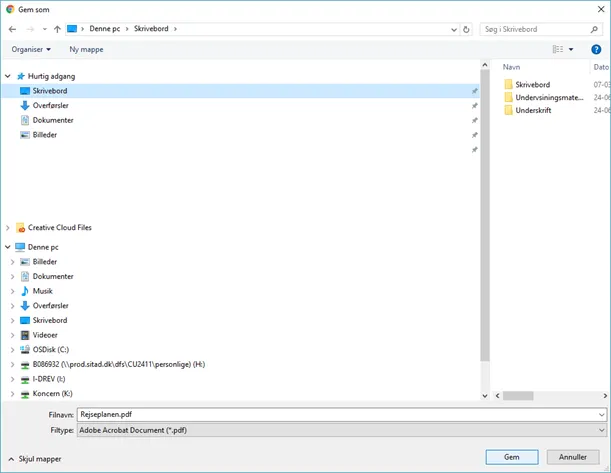
Task: Open the Underskrift folder
Action: 532,110
